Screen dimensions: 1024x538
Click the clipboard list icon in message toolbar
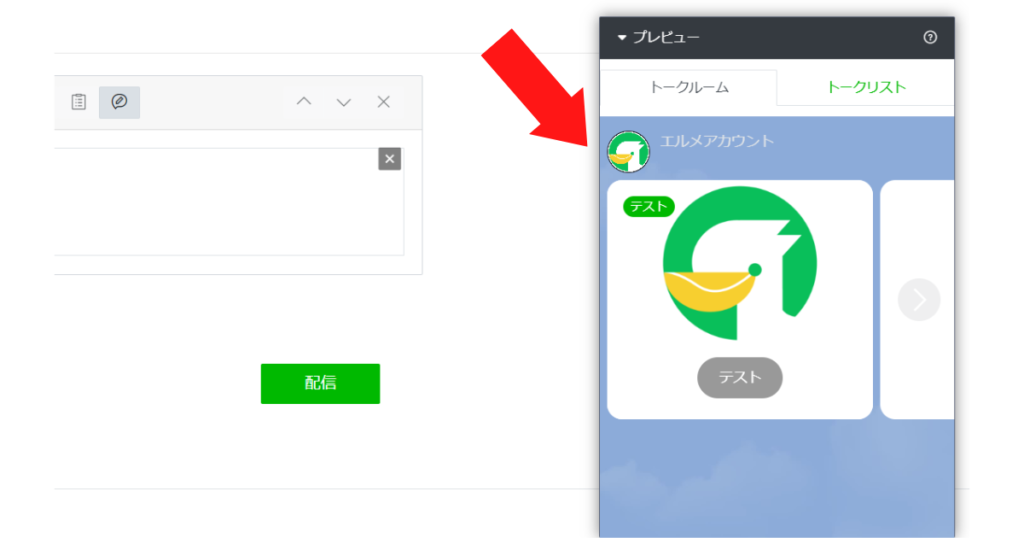point(79,102)
